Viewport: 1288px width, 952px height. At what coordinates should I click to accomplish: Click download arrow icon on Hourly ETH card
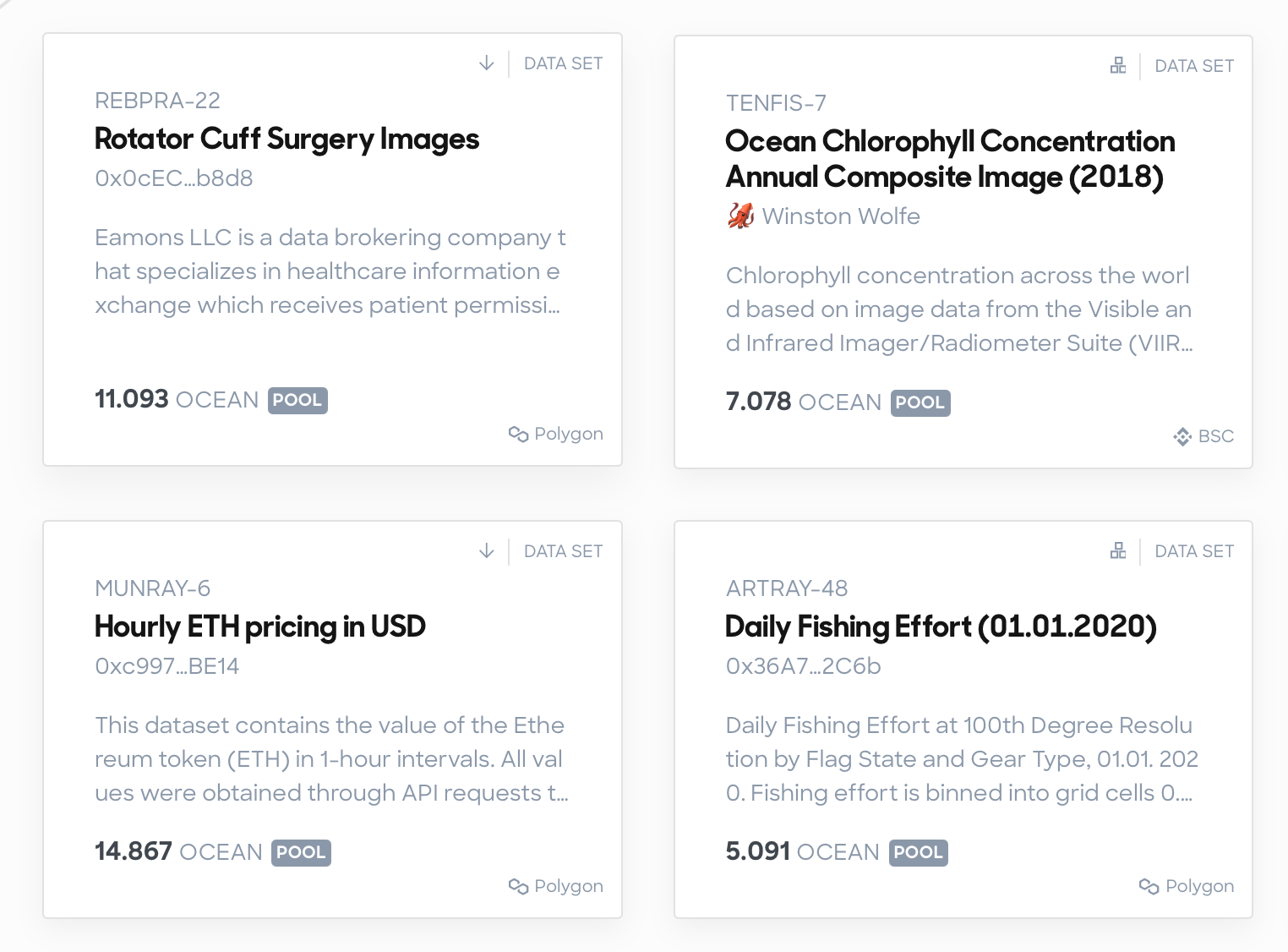coord(486,551)
